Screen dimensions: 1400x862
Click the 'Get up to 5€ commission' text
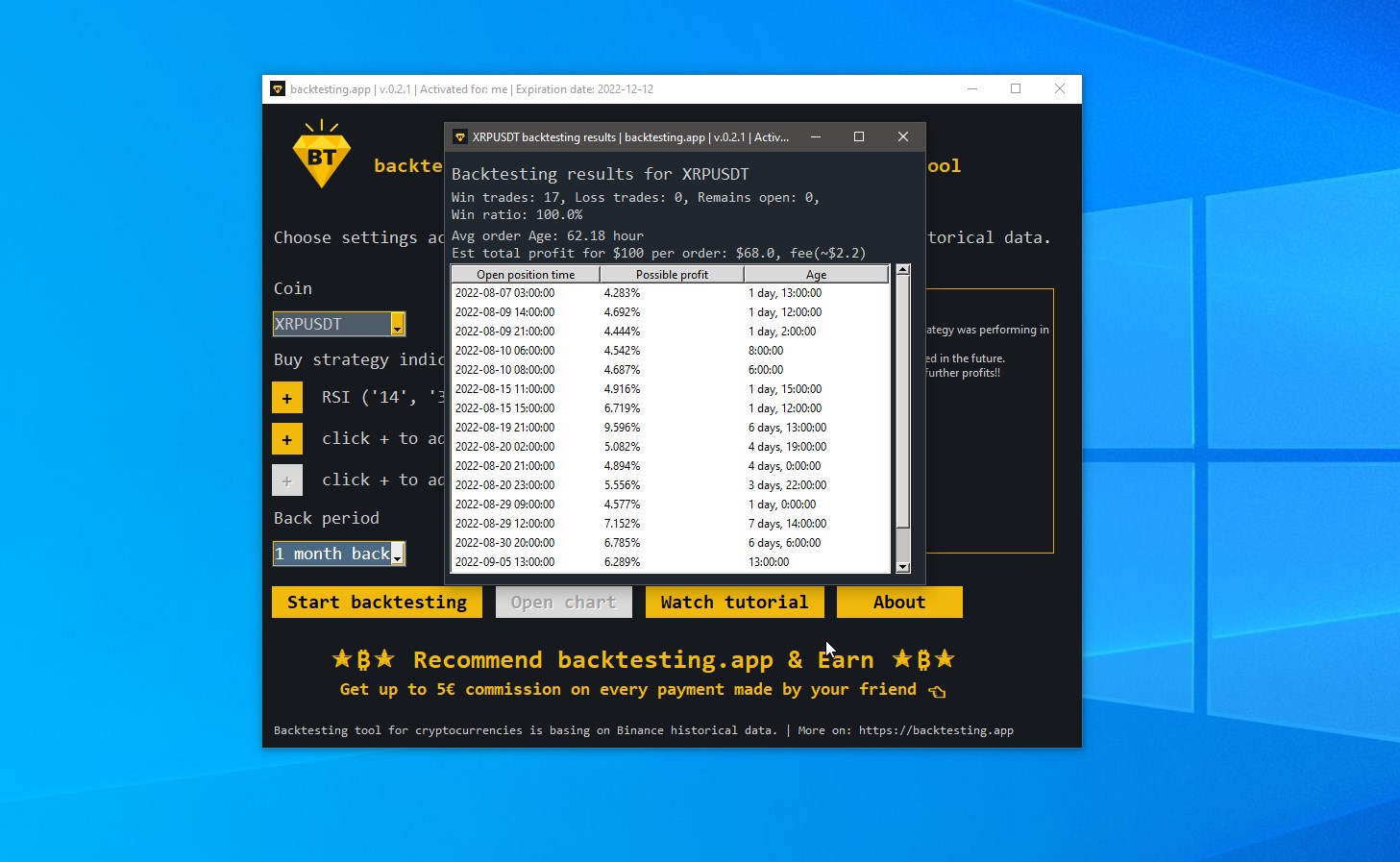[x=627, y=689]
